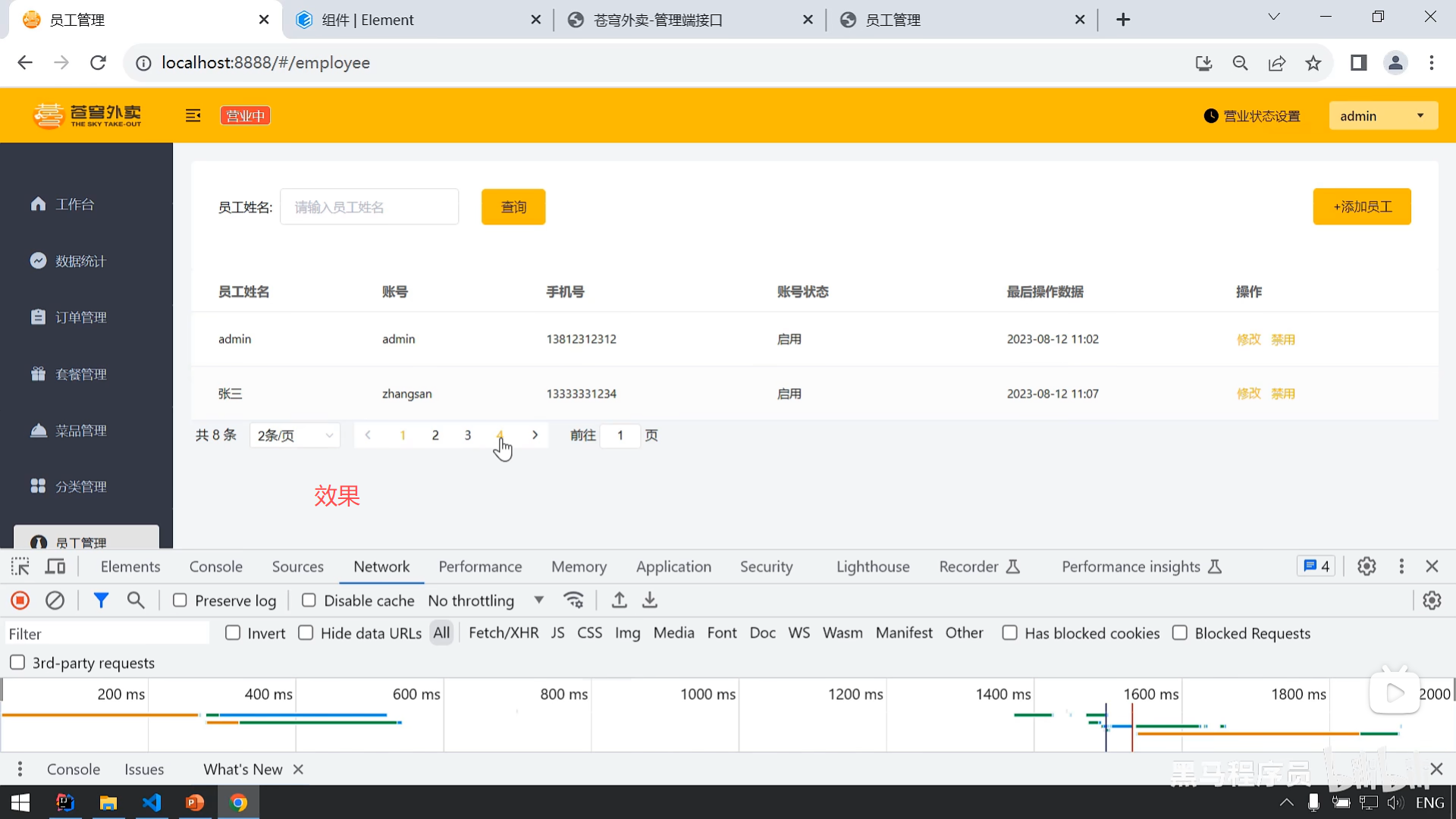Click the 查询 search button
The width and height of the screenshot is (1456, 819).
pyautogui.click(x=513, y=207)
